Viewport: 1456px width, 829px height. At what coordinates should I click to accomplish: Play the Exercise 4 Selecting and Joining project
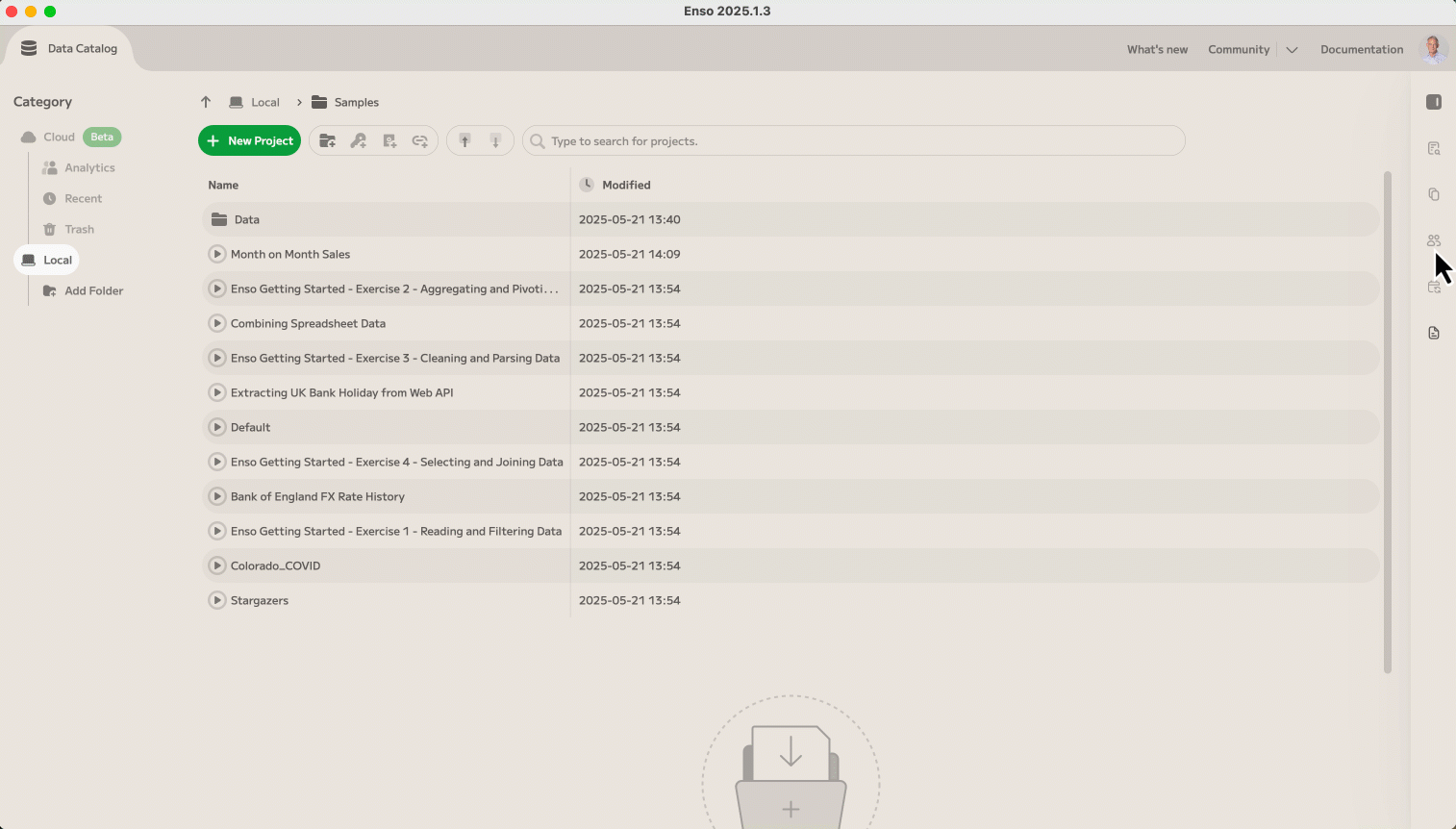click(x=217, y=462)
